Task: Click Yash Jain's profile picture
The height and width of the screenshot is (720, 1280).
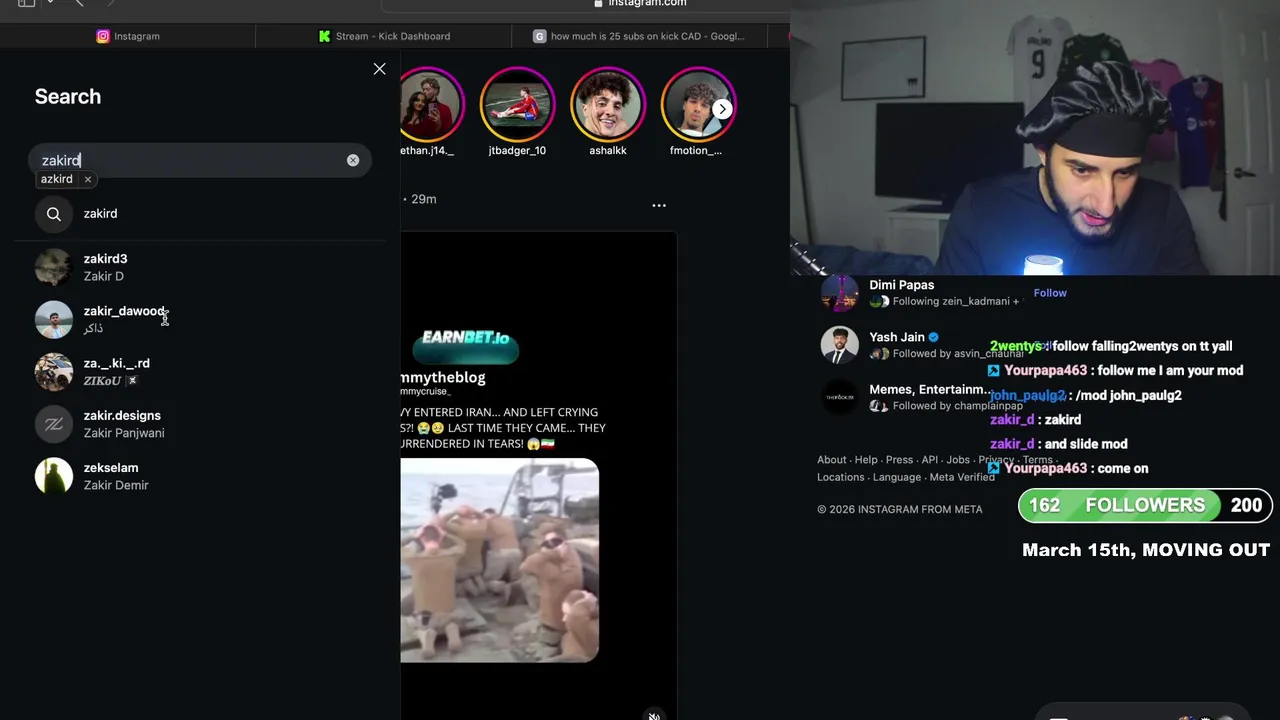Action: (840, 345)
